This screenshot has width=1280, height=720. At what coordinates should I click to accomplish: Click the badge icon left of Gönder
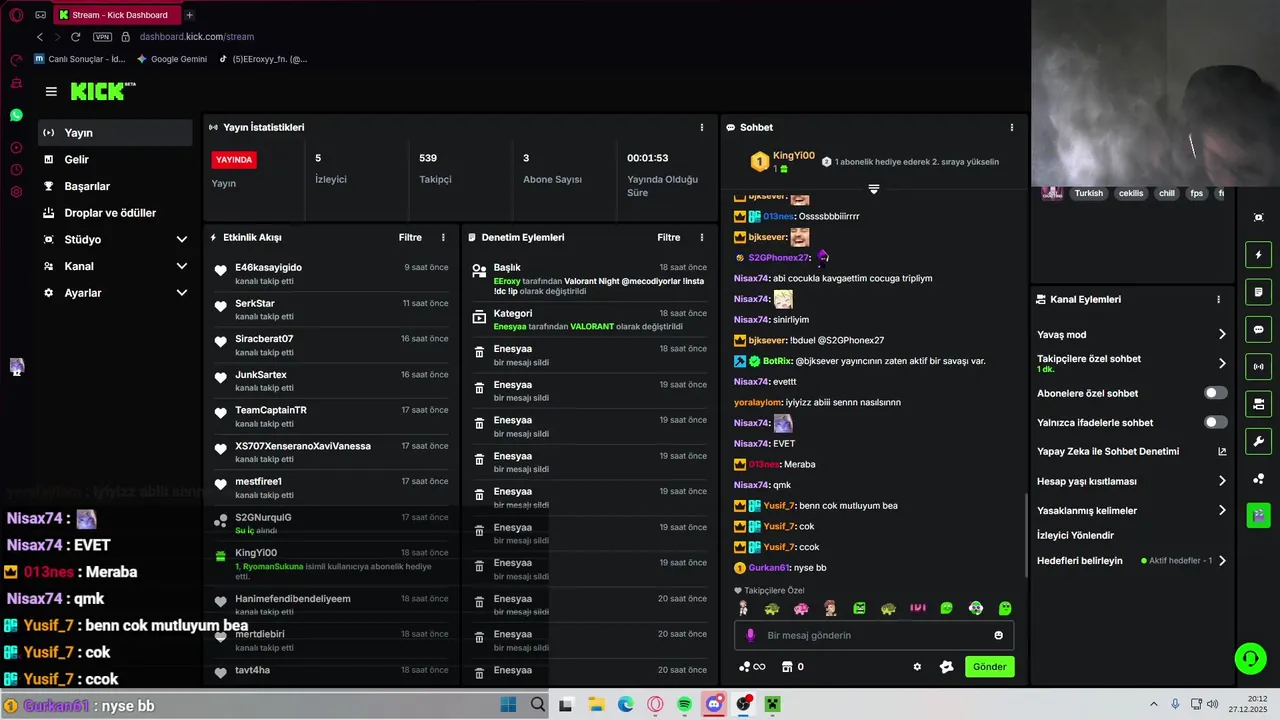pyautogui.click(x=947, y=667)
